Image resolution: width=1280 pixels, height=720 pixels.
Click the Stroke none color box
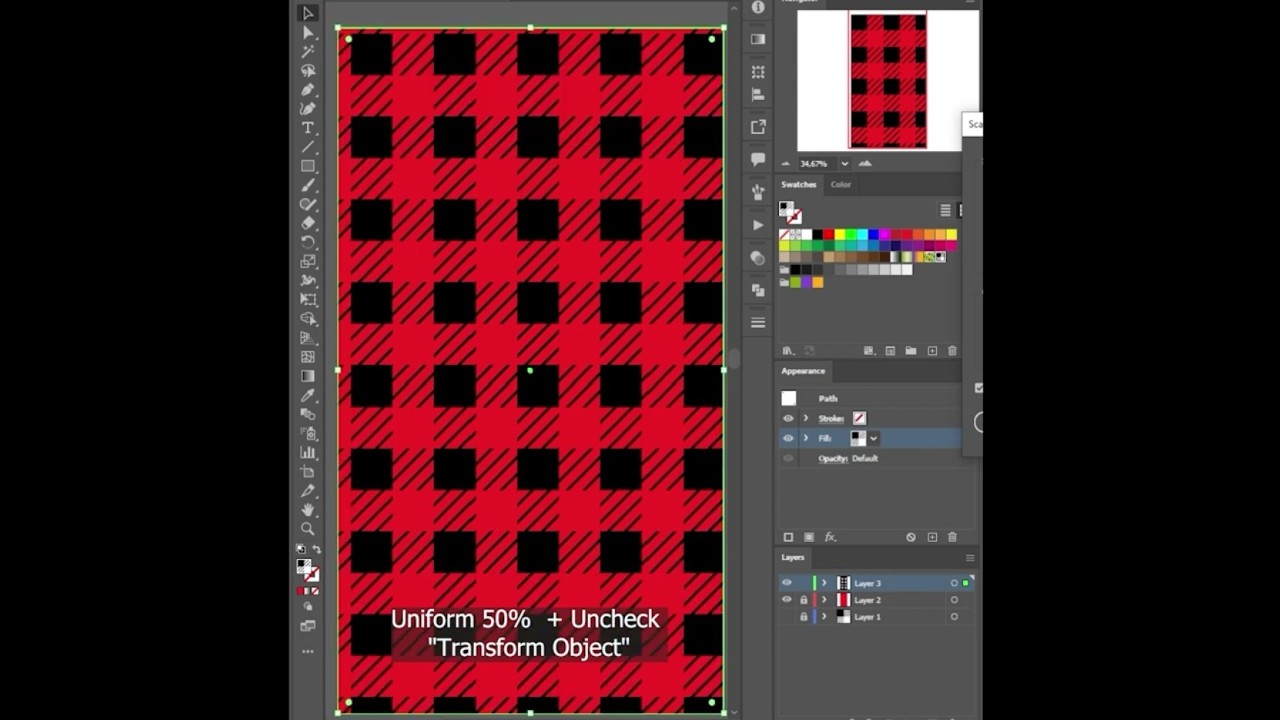pyautogui.click(x=859, y=418)
